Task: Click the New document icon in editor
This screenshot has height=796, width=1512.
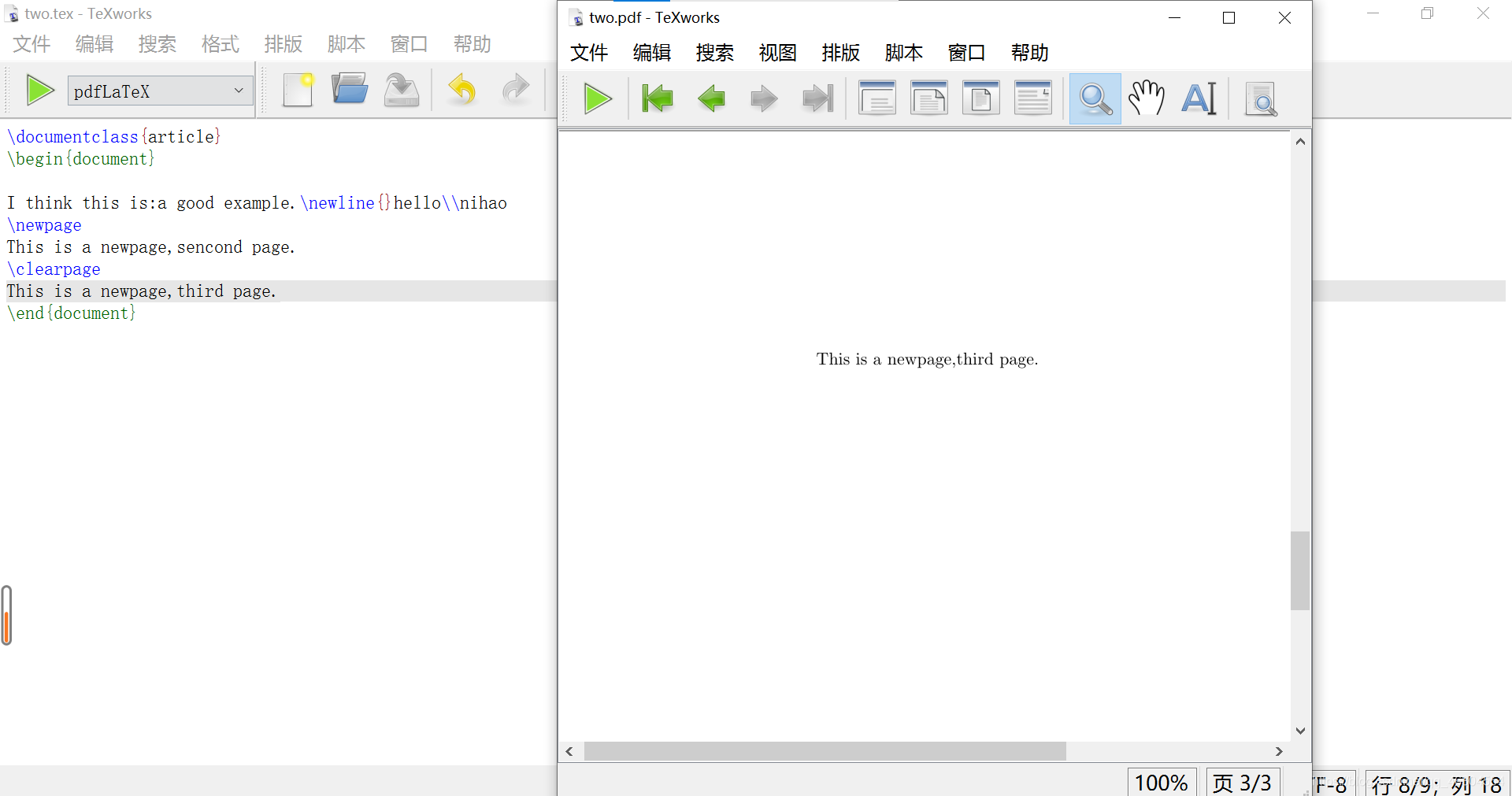Action: (298, 91)
